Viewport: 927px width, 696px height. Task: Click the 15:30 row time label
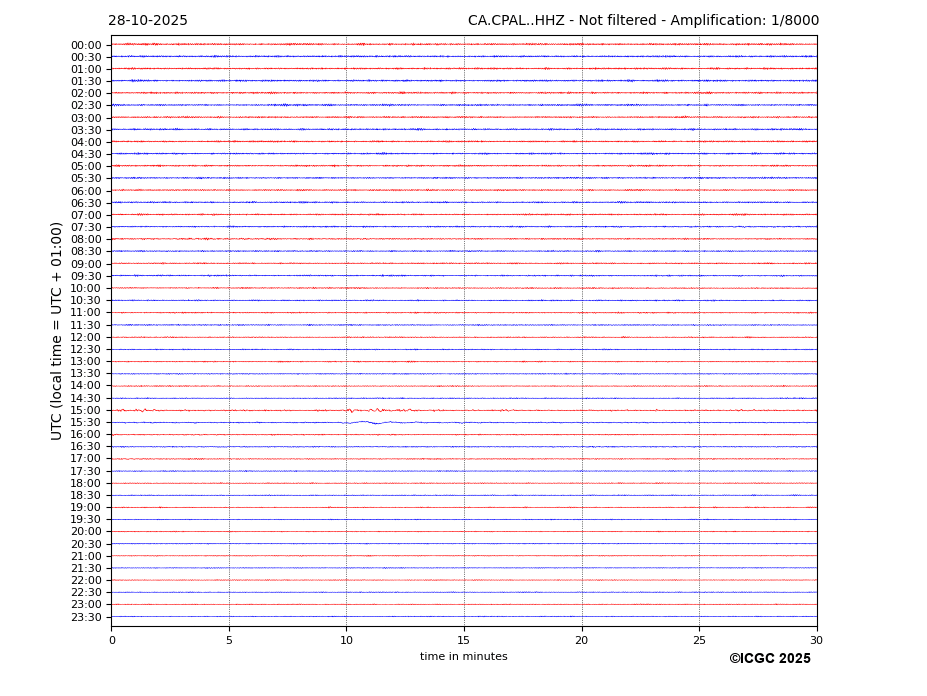pos(86,423)
